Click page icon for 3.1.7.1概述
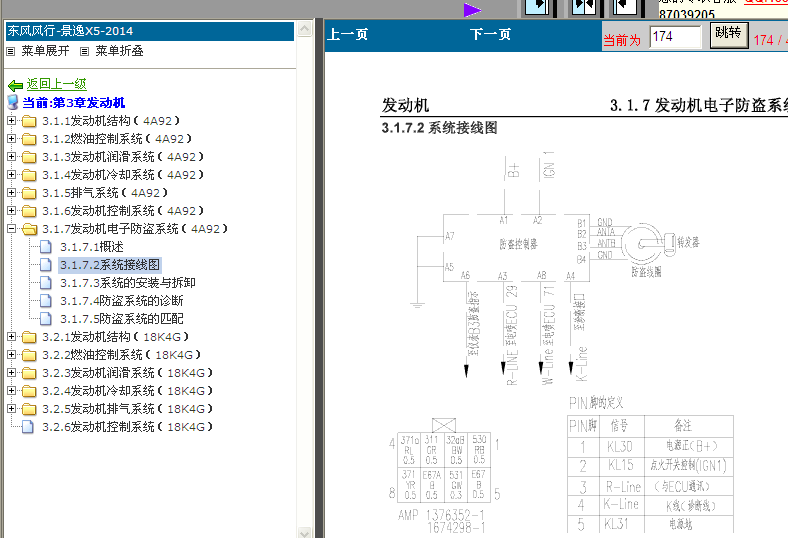This screenshot has width=788, height=538. tap(46, 247)
